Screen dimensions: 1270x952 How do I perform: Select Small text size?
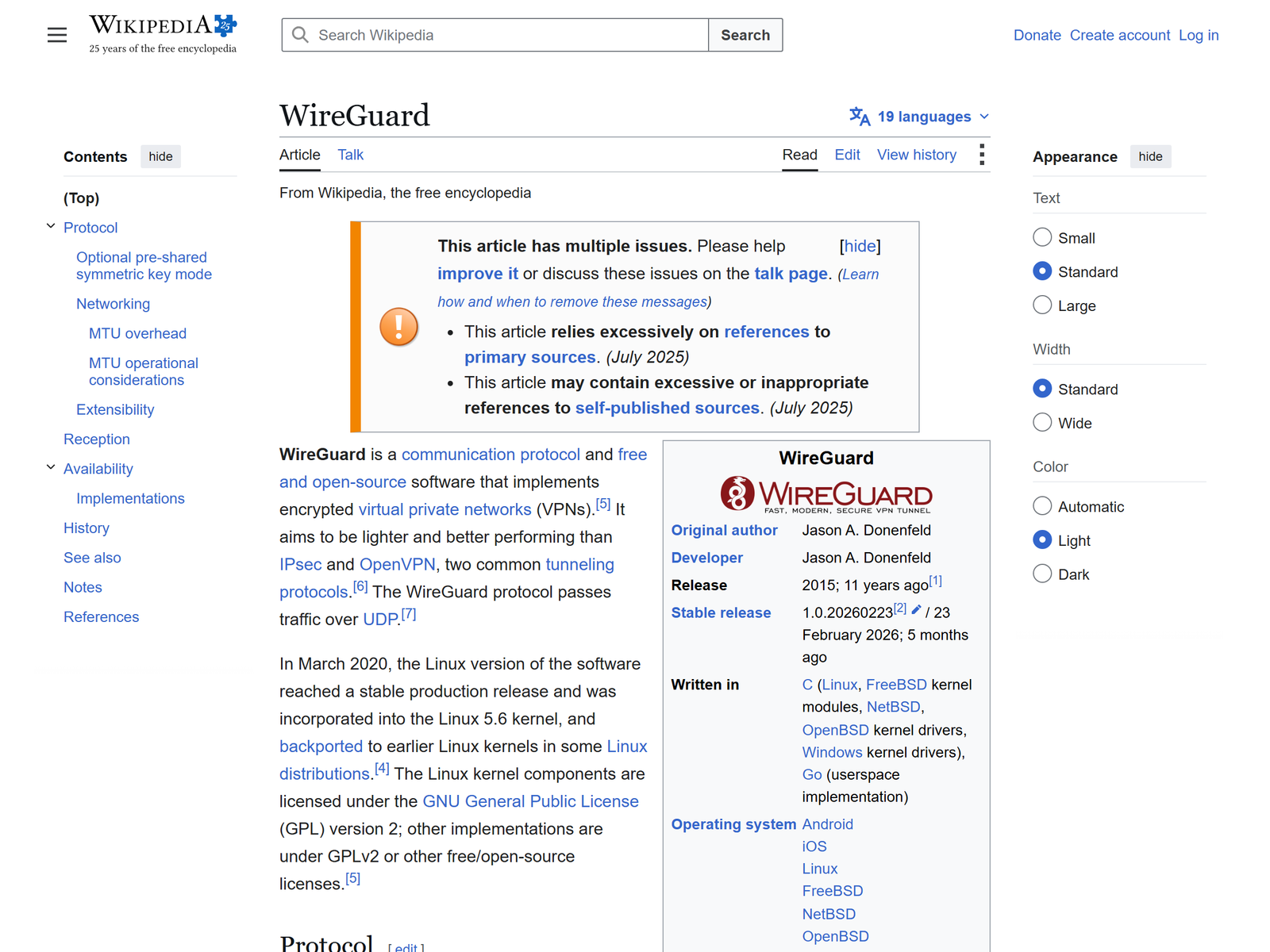pyautogui.click(x=1042, y=237)
